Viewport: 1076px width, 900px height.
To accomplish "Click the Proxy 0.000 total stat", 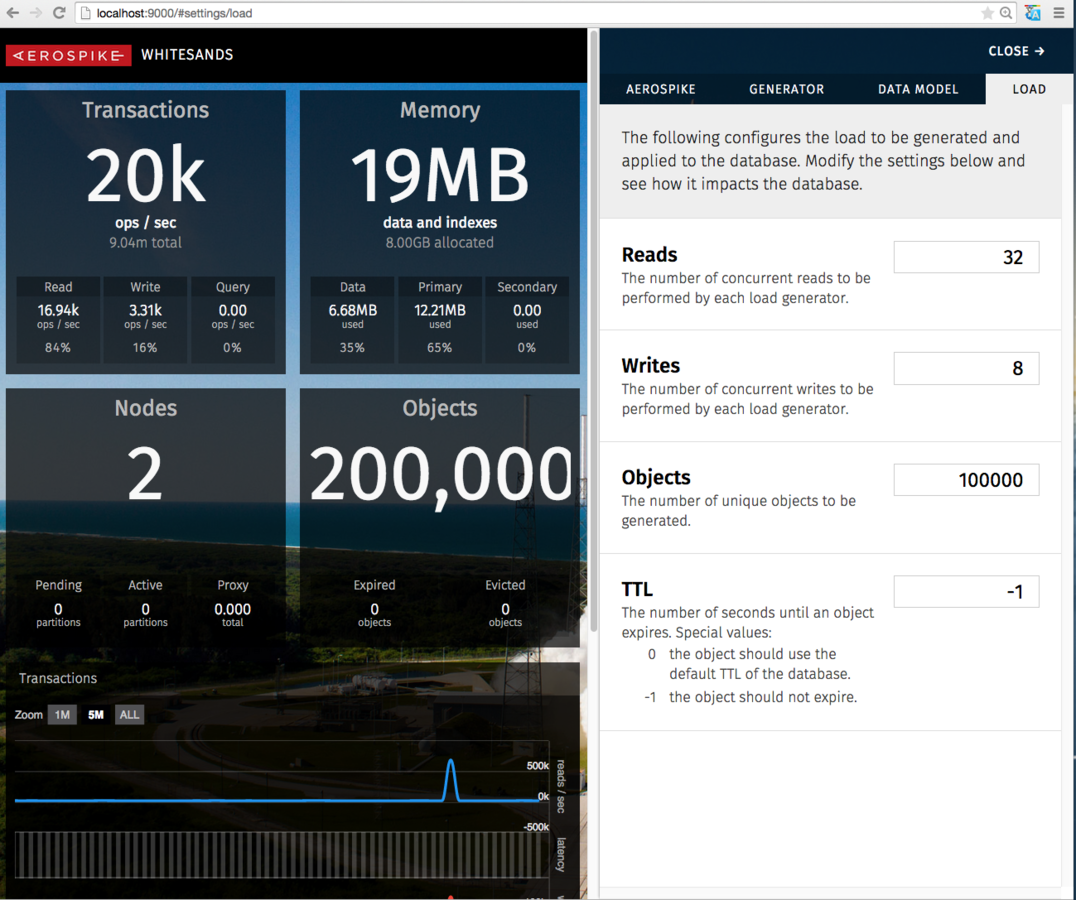I will tap(233, 603).
